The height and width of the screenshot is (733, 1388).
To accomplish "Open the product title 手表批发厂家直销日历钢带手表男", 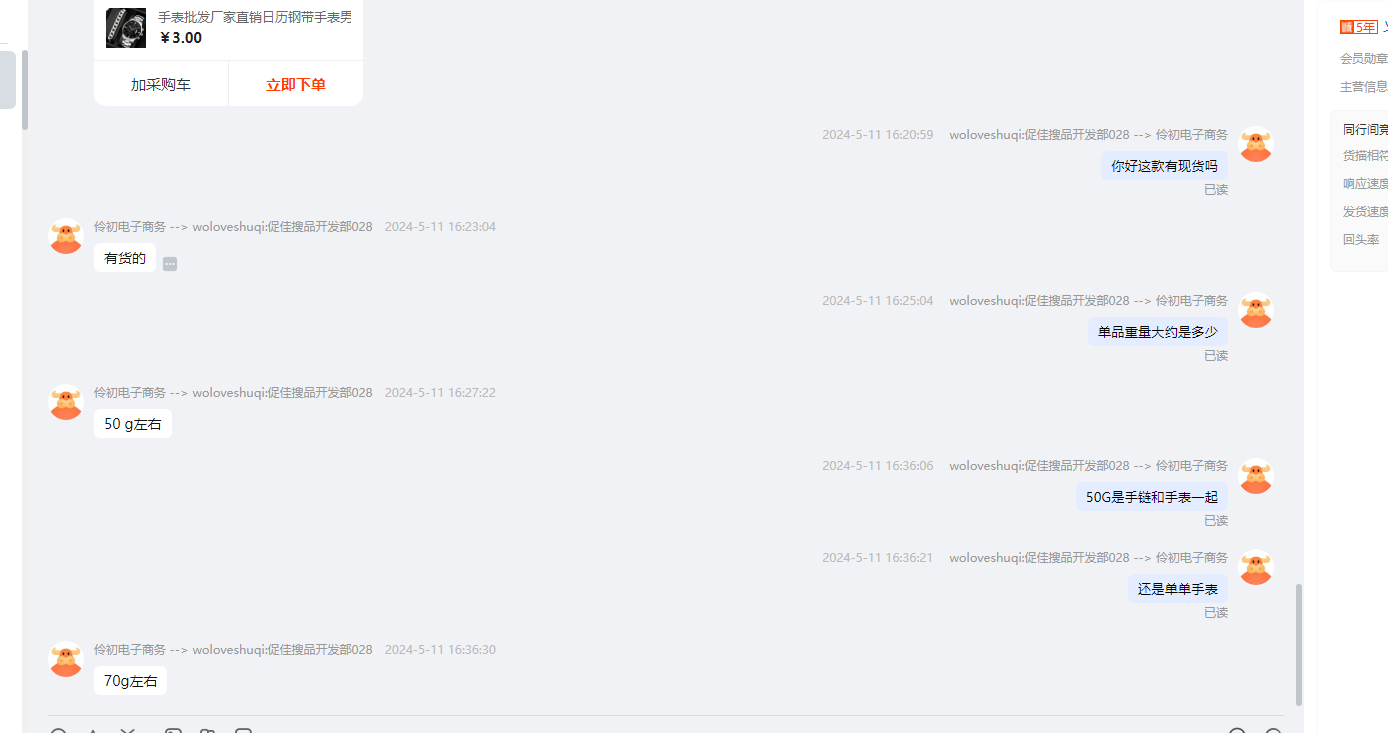I will tap(255, 17).
